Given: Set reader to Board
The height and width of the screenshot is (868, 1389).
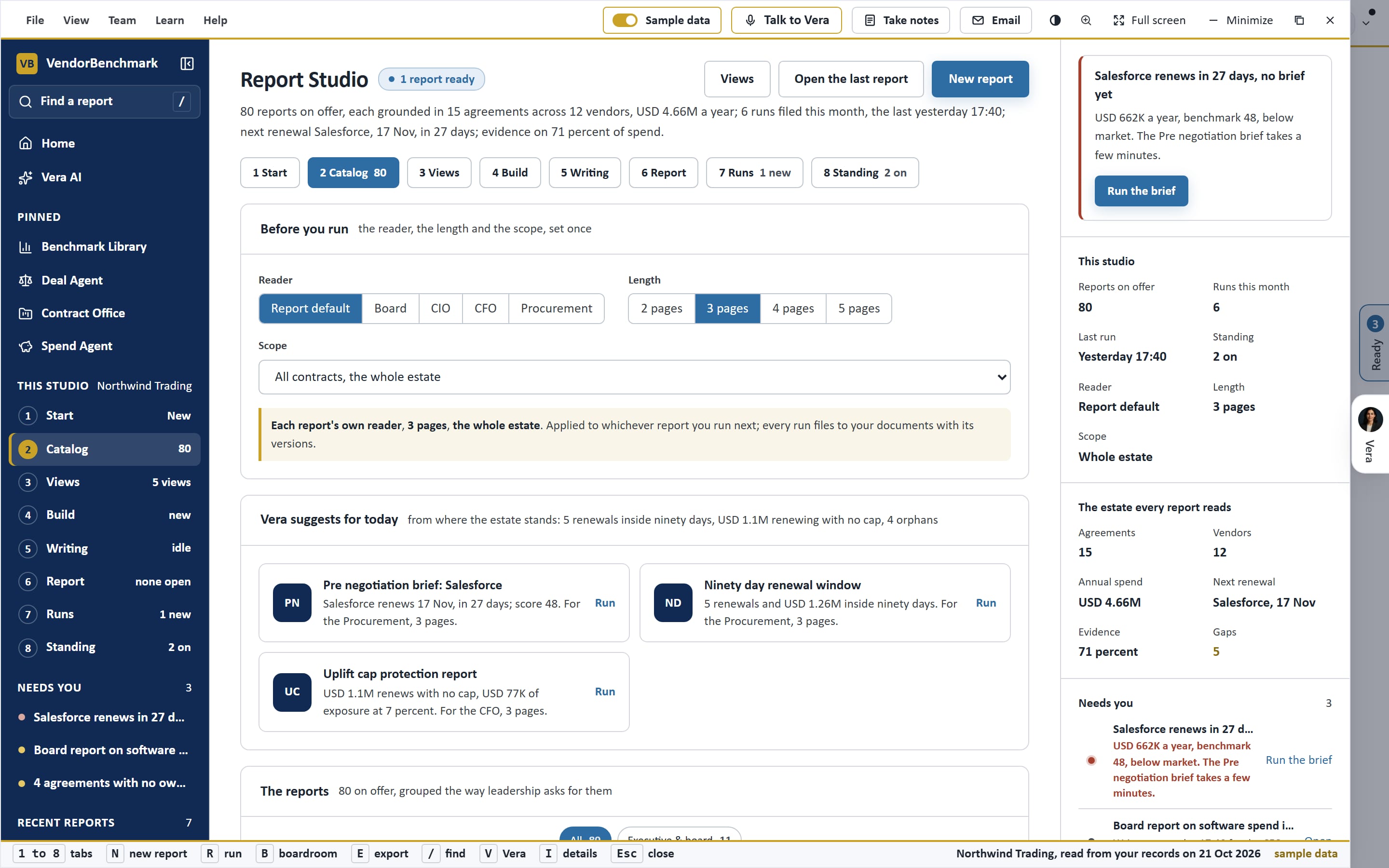Looking at the screenshot, I should coord(390,309).
